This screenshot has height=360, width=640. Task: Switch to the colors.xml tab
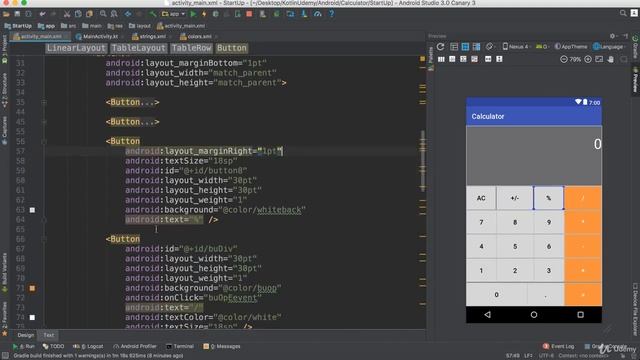click(196, 36)
